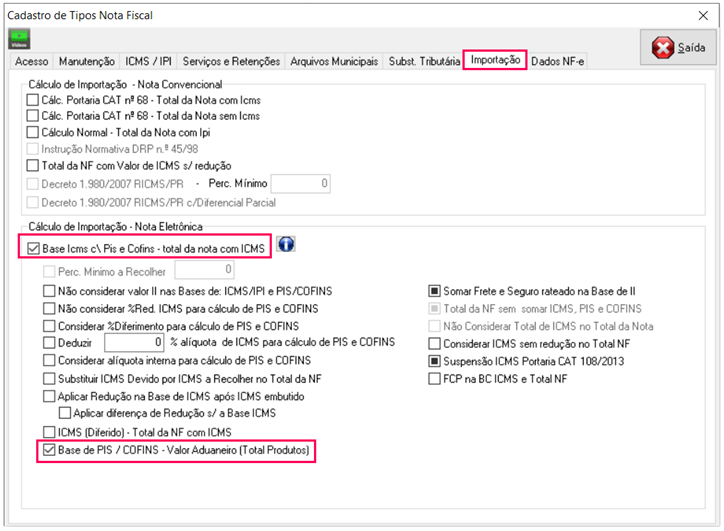
Task: Uncheck Base de PIS / COFINS Valor Aduaneiro
Action: click(49, 452)
